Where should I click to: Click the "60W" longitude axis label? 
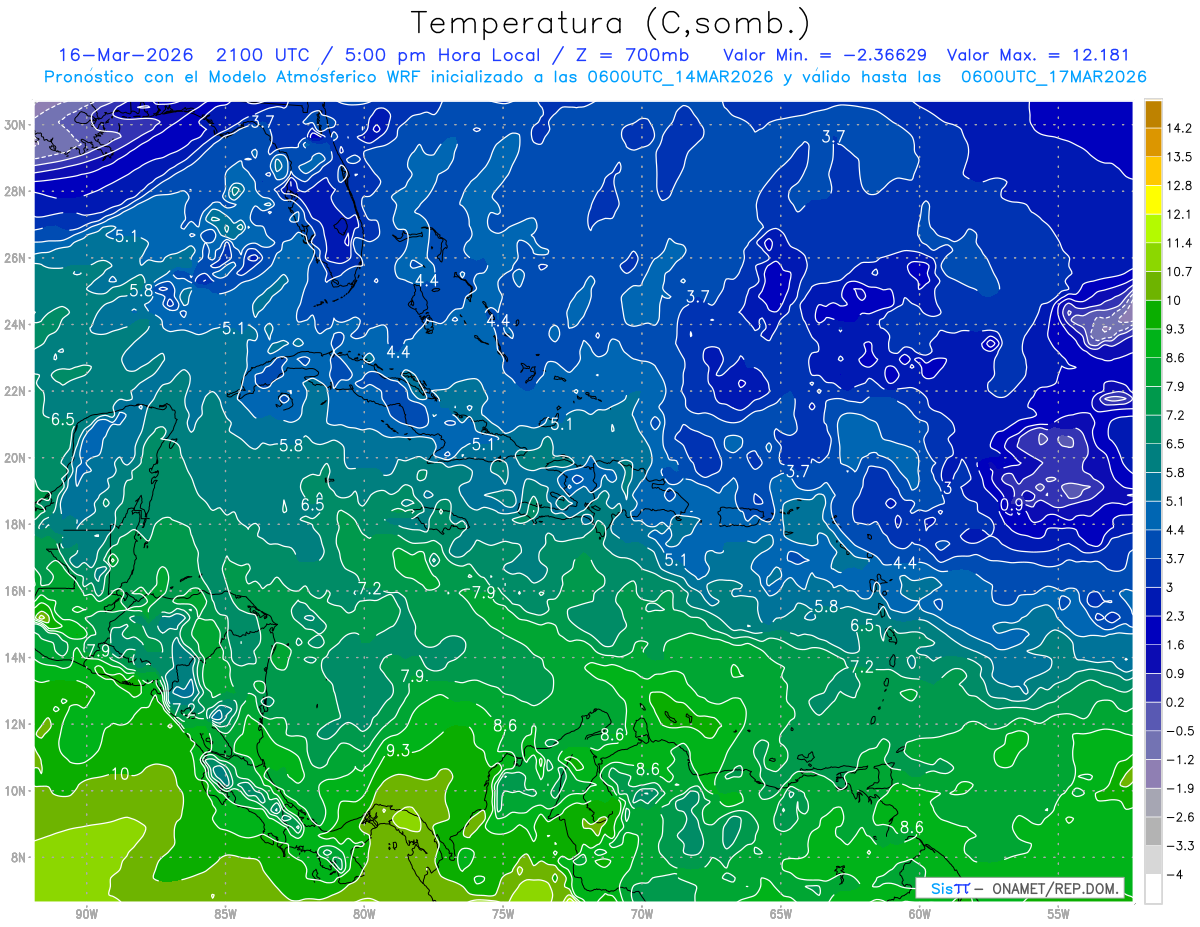[x=920, y=913]
